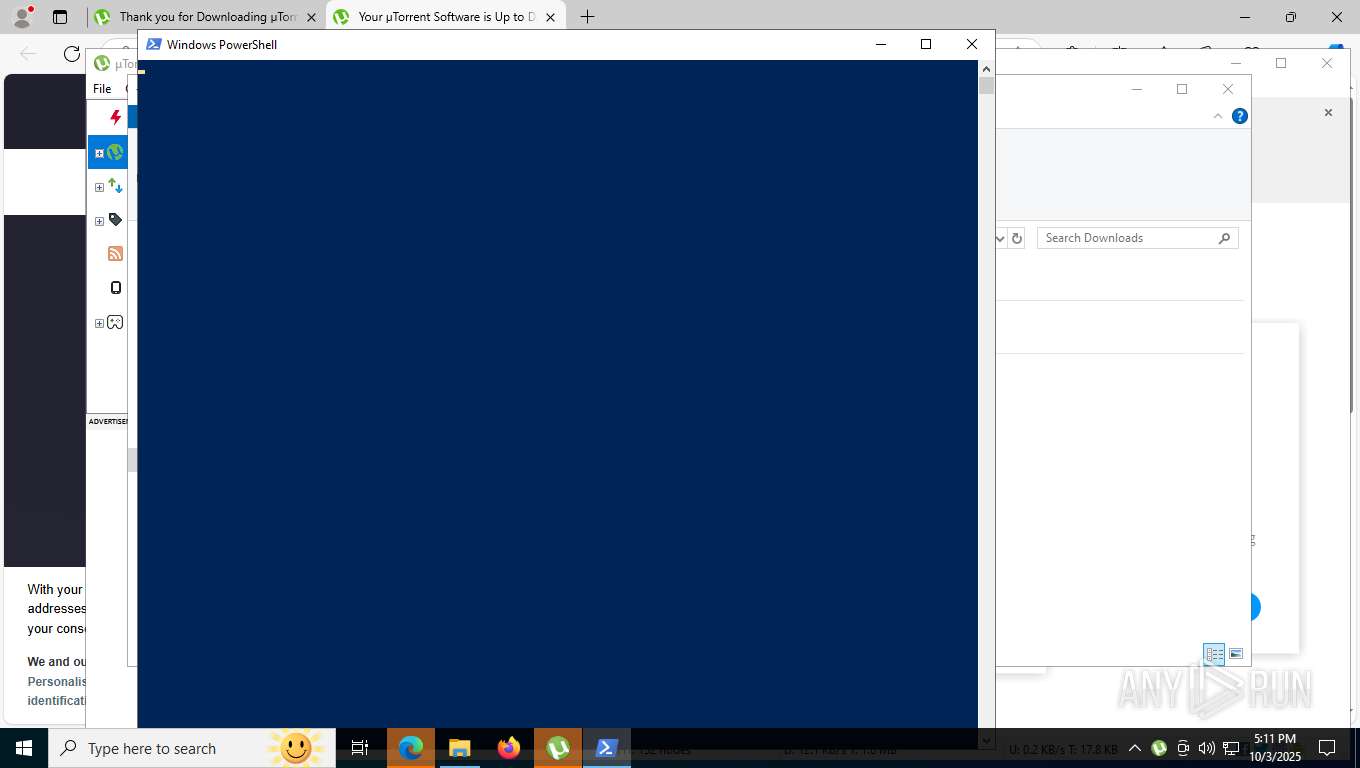This screenshot has width=1360, height=768.
Task: Open network status in system tray
Action: pos(1231,748)
